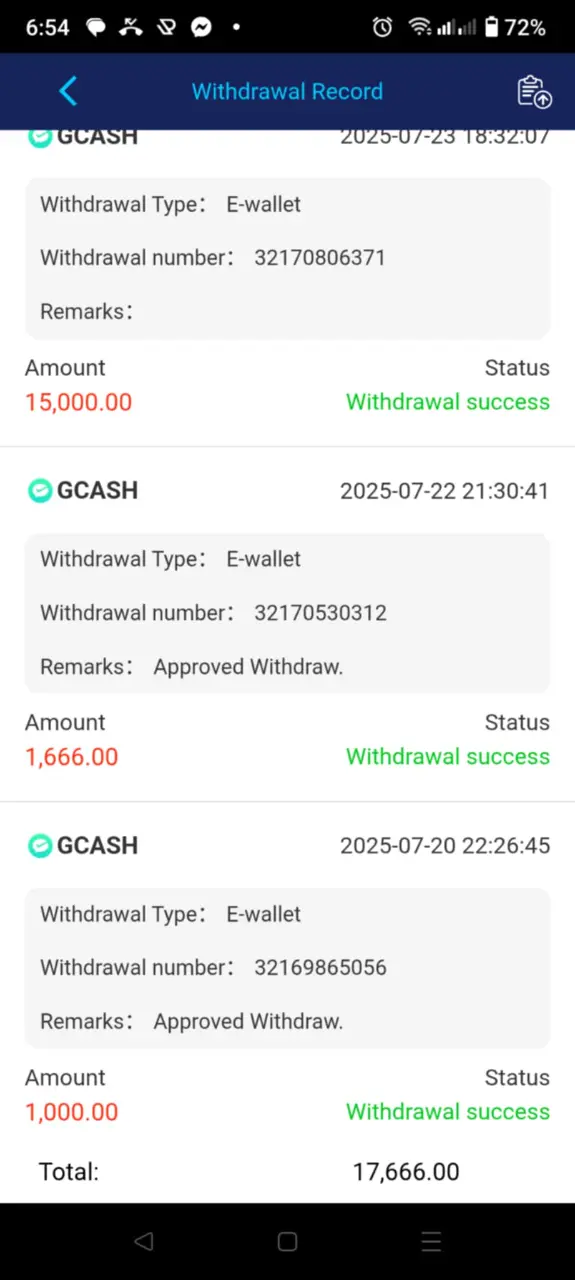Tap Approved Withdraw. remark on 2025-07-20 record
Viewport: 575px width, 1280px height.
pos(248,1022)
